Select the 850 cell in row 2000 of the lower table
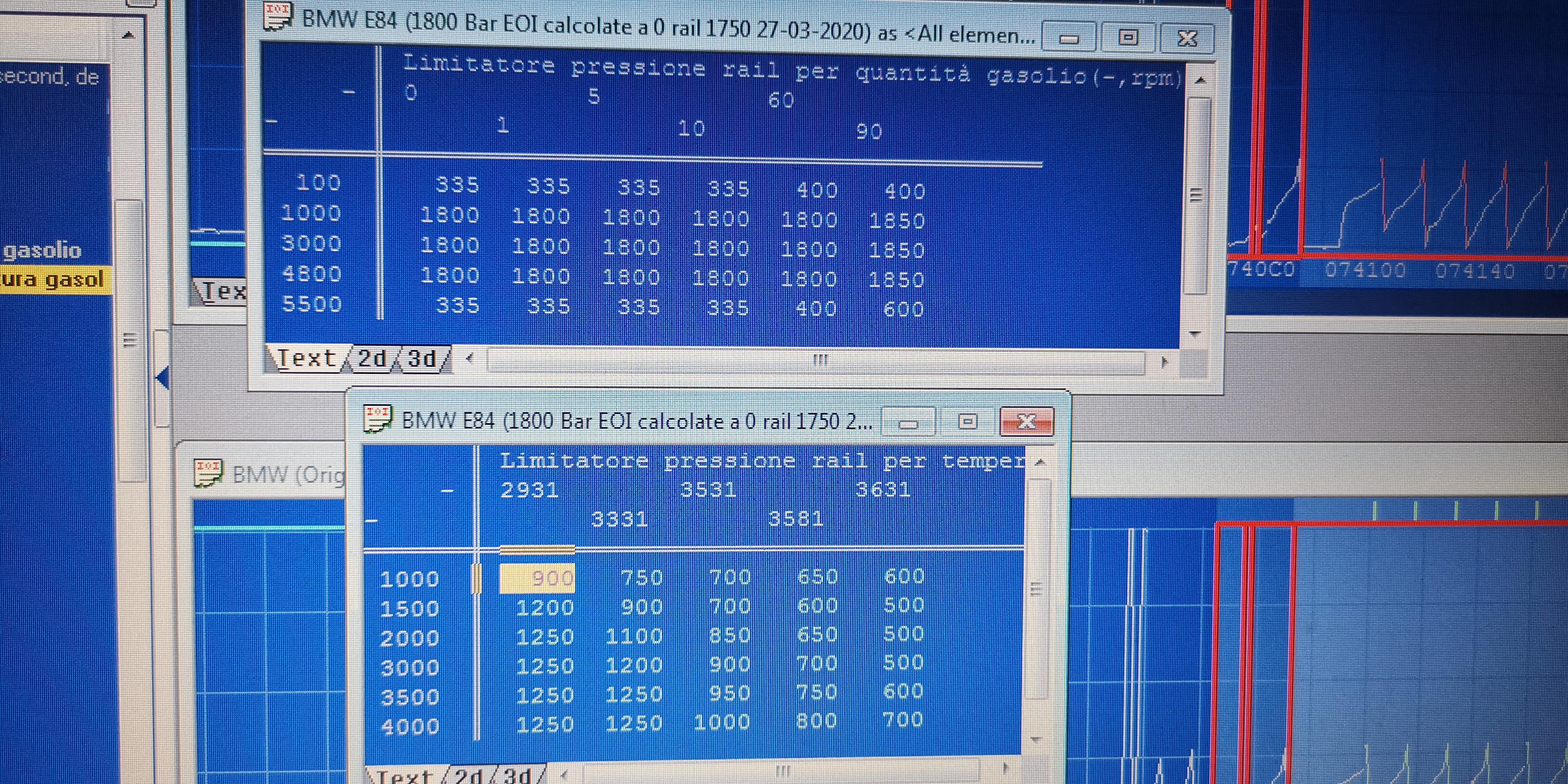The width and height of the screenshot is (1568, 784). (729, 635)
